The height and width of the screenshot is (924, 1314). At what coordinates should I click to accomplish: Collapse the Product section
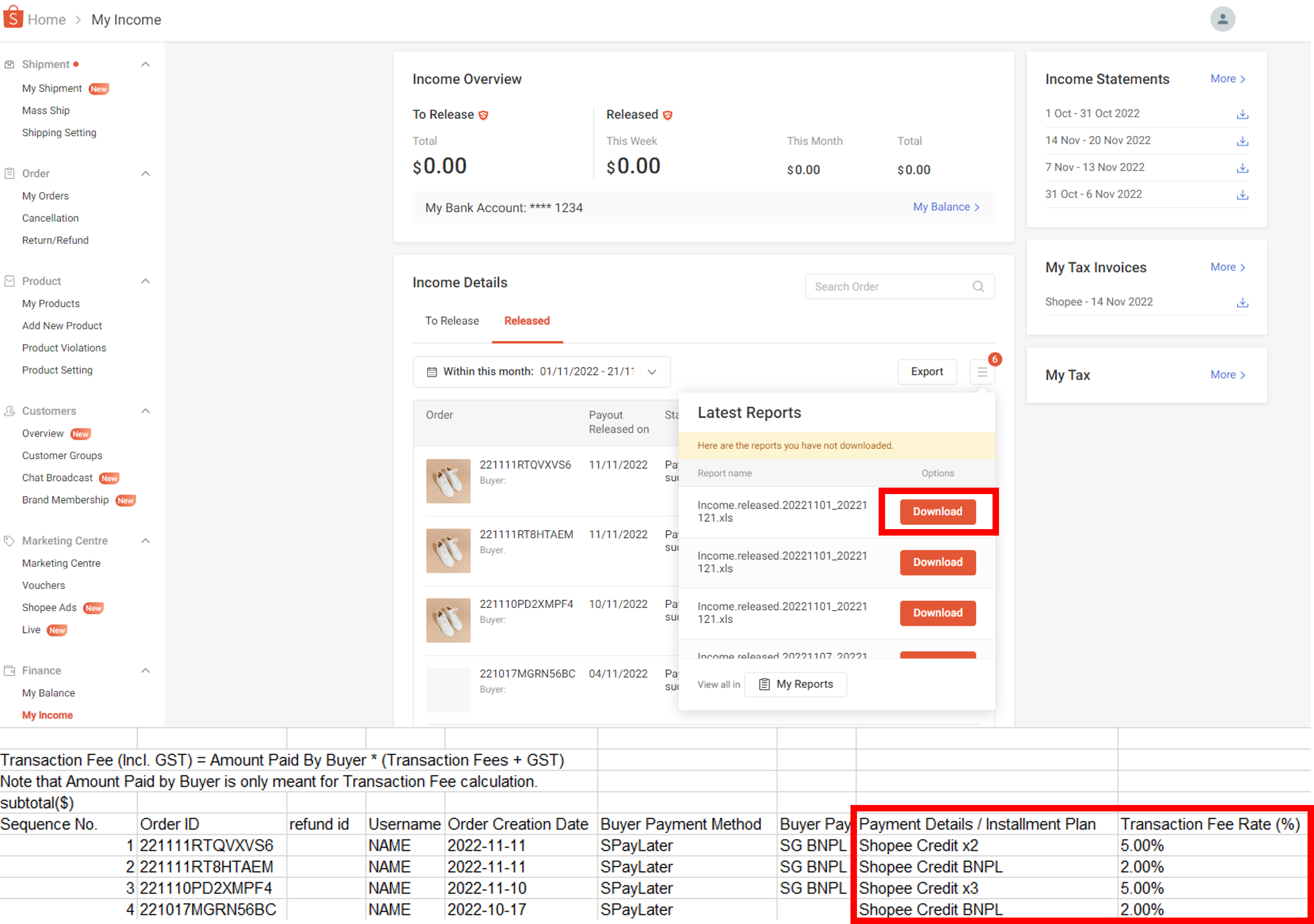(145, 280)
